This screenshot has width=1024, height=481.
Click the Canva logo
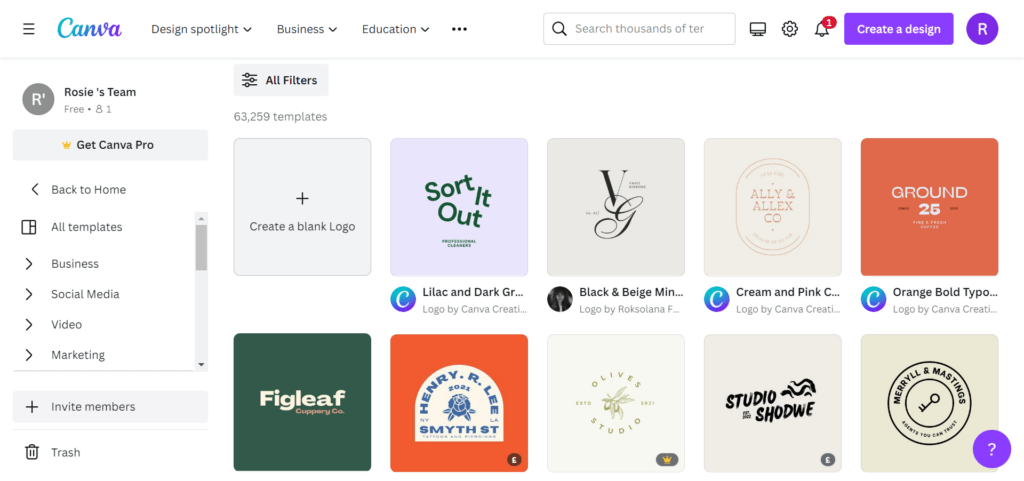(89, 28)
